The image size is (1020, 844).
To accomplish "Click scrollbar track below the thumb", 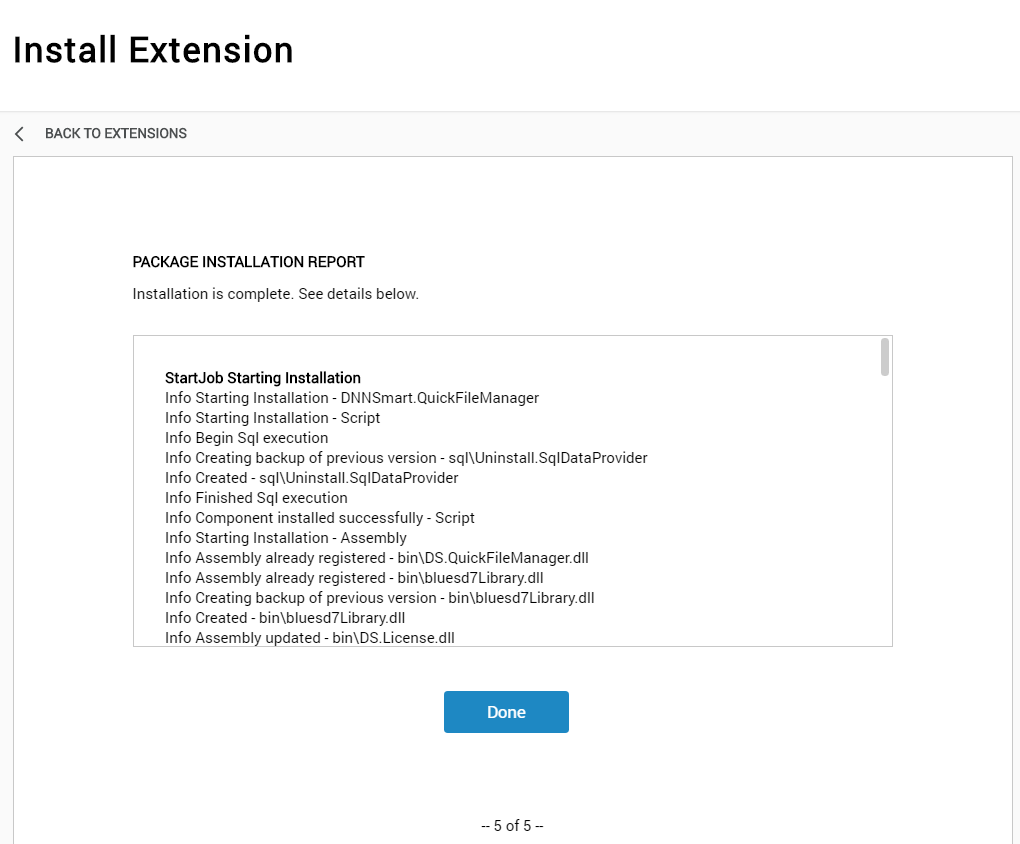I will (x=885, y=511).
